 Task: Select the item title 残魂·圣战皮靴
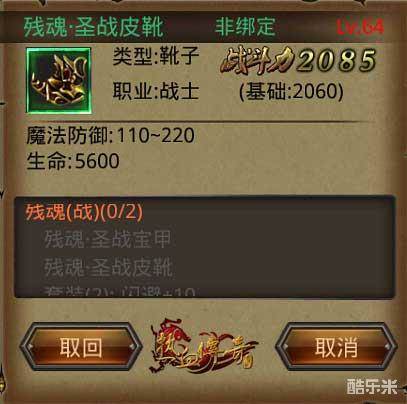coord(94,27)
